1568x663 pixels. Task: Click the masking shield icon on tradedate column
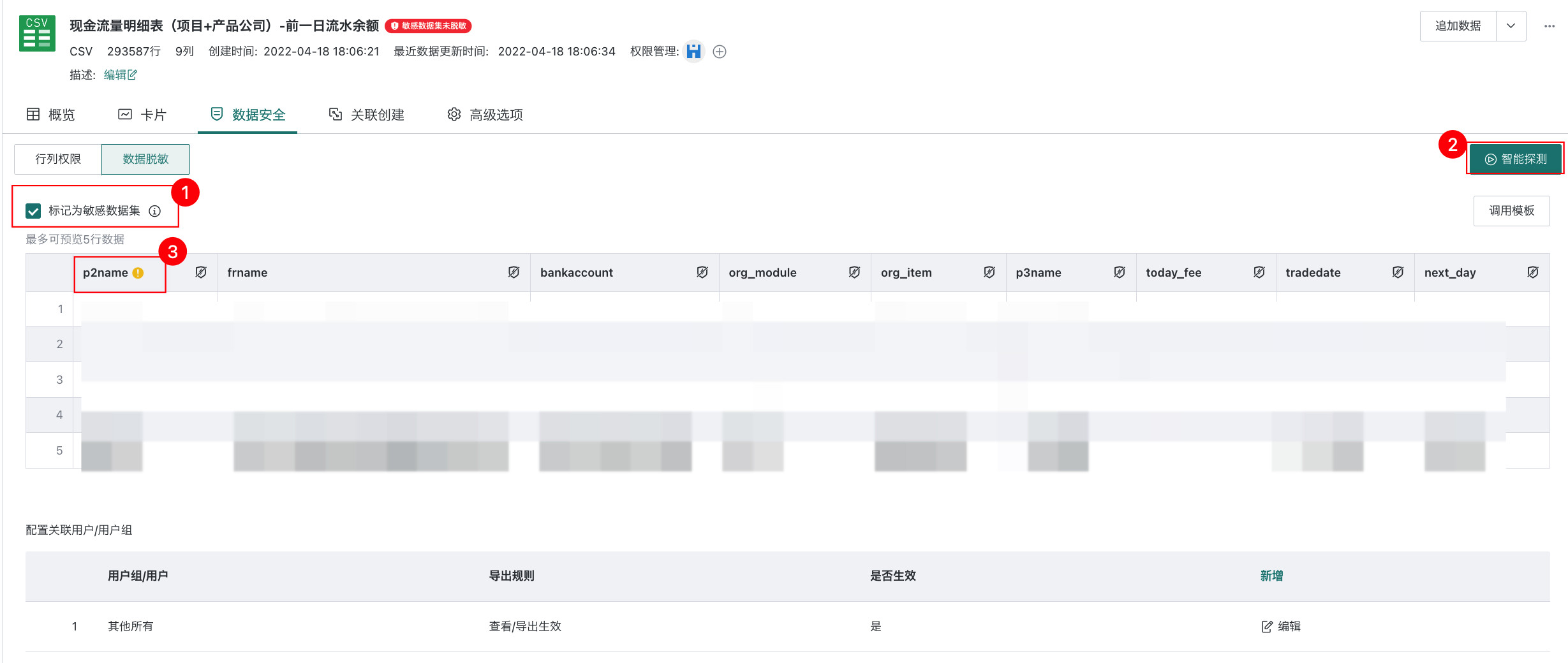(x=1398, y=272)
